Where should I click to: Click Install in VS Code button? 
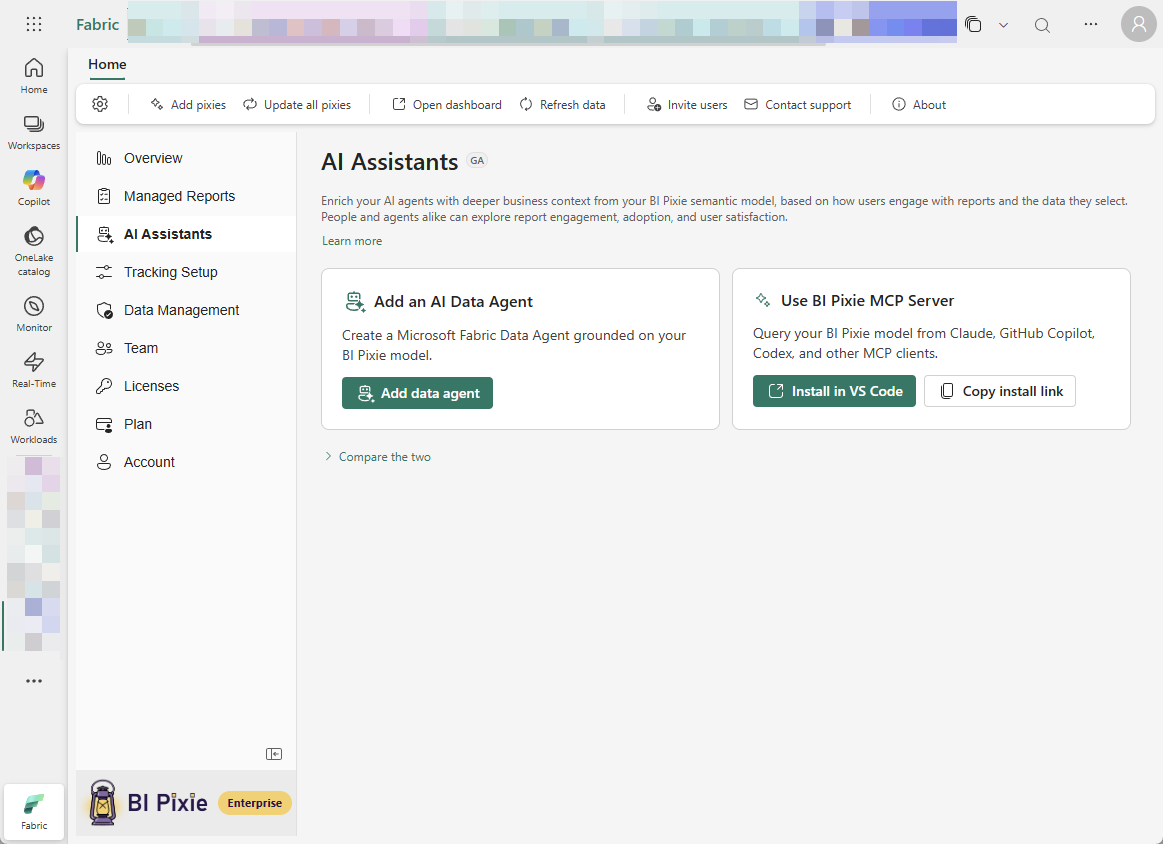pos(834,391)
